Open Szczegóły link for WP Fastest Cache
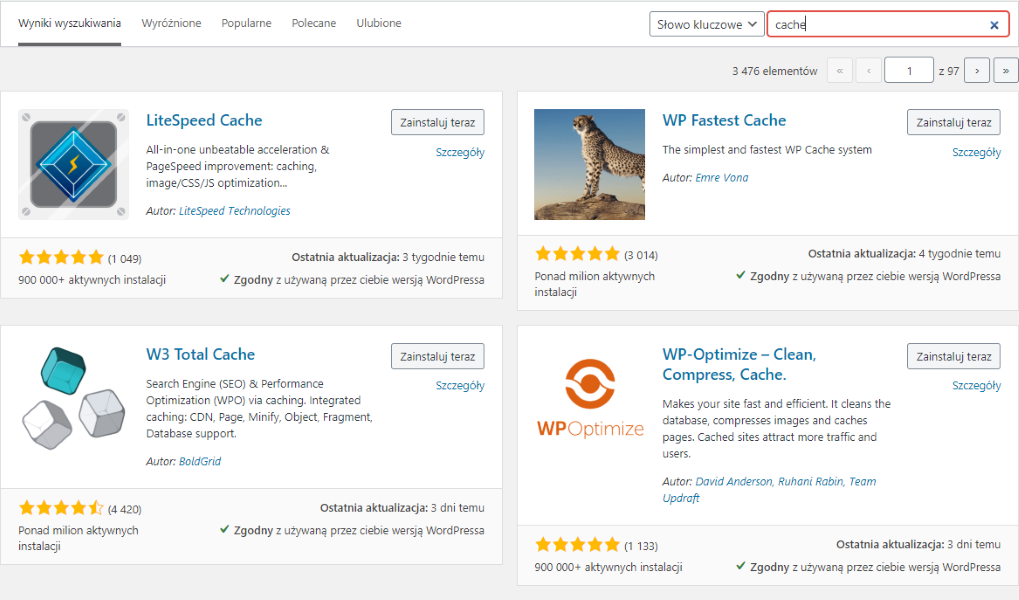 [x=976, y=153]
